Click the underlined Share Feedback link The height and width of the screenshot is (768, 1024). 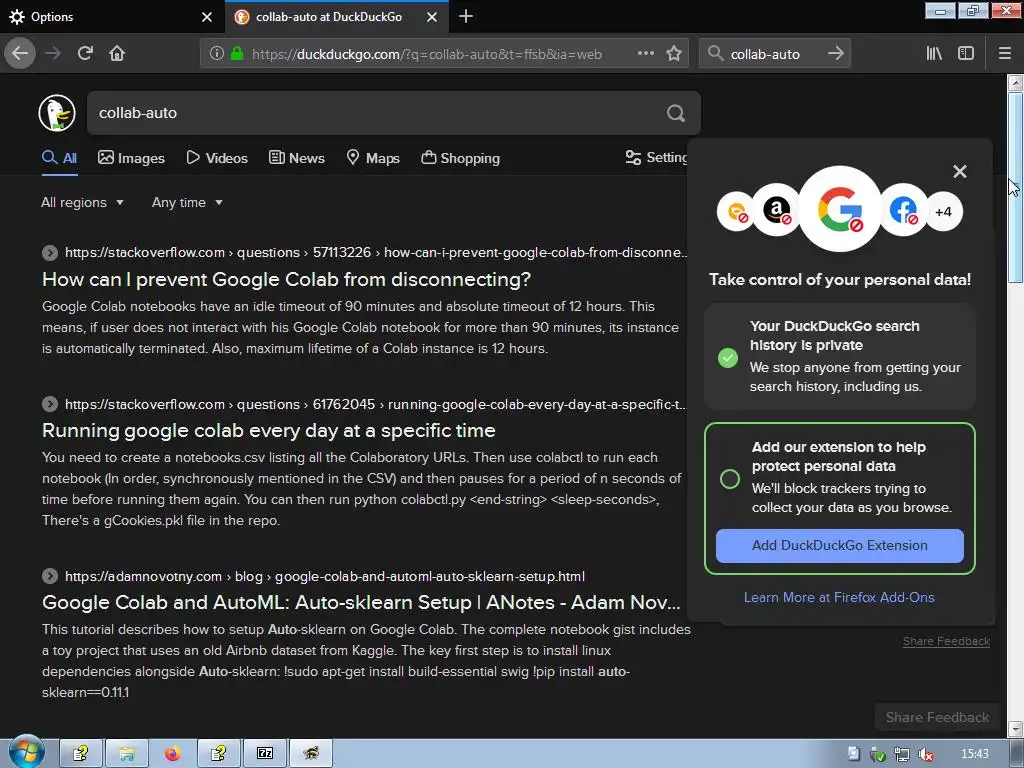(946, 641)
